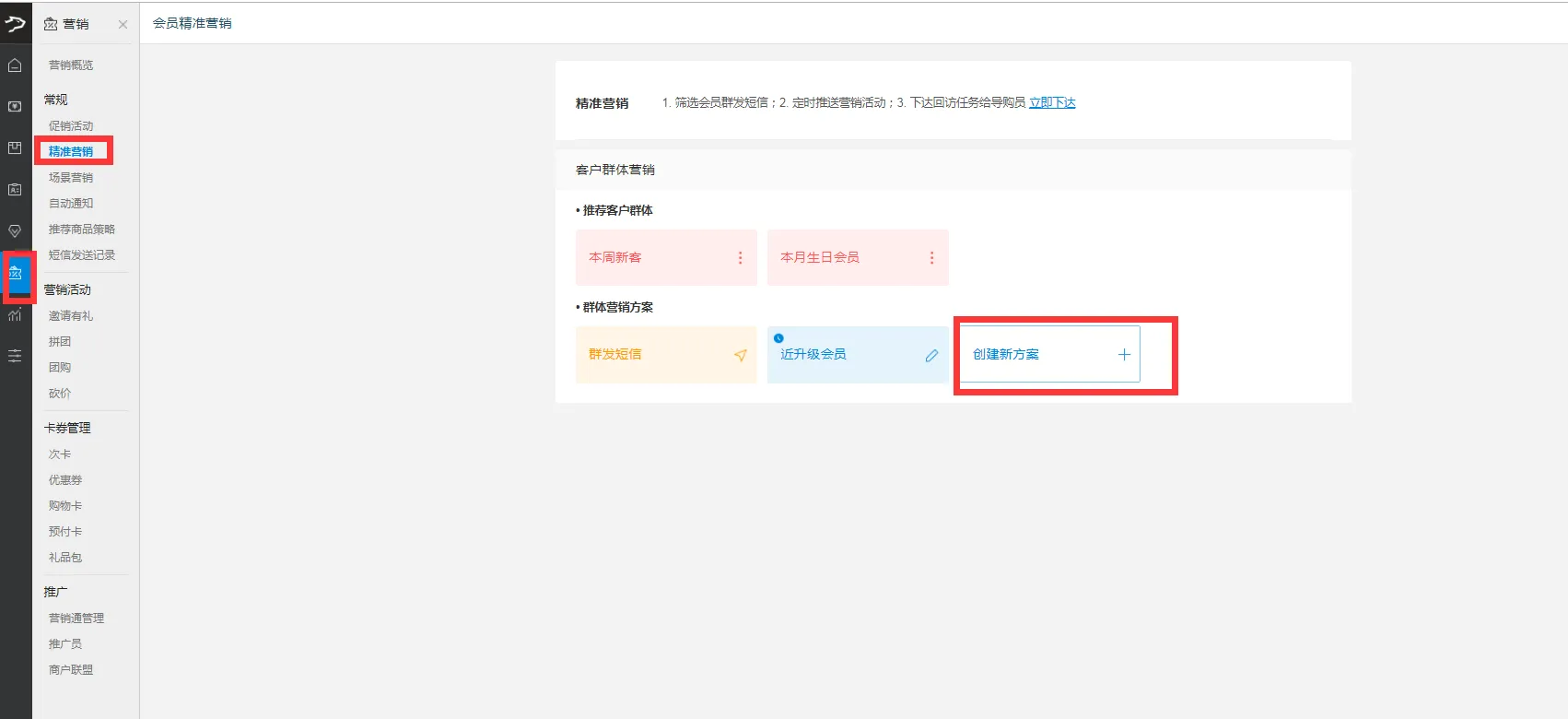Open the three-dot menu on 本月生日会员
This screenshot has height=719, width=1568.
tap(931, 258)
